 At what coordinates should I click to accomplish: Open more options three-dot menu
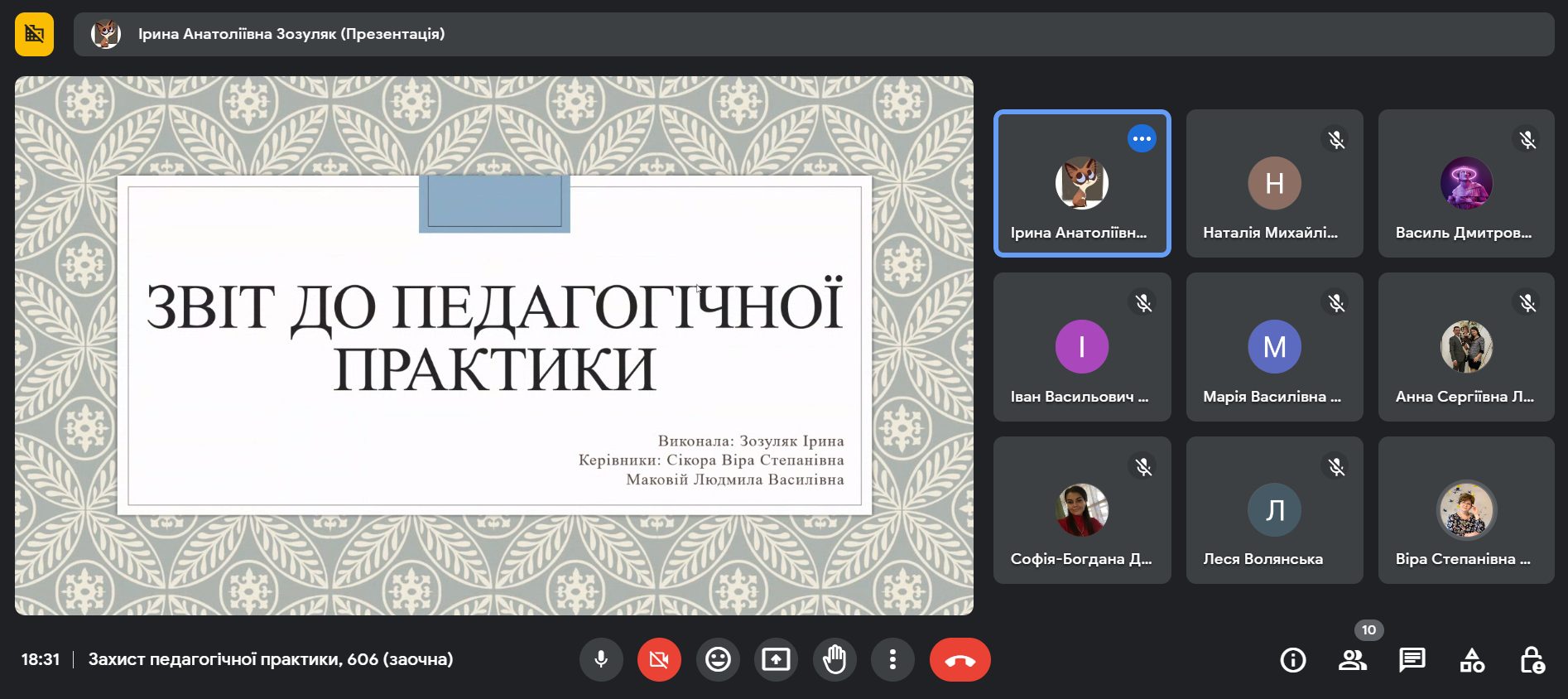(x=892, y=659)
